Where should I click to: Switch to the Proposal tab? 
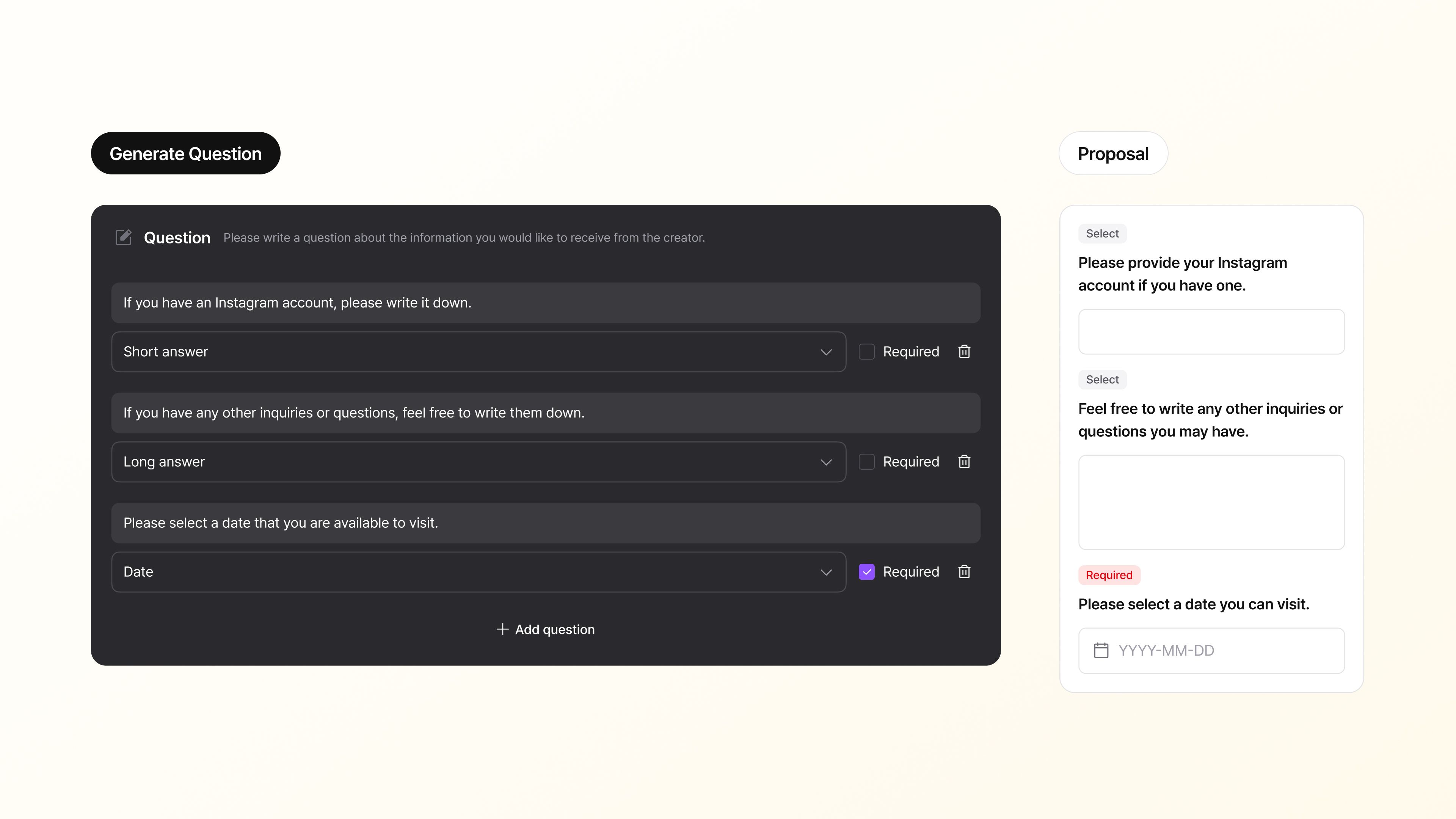1113,154
